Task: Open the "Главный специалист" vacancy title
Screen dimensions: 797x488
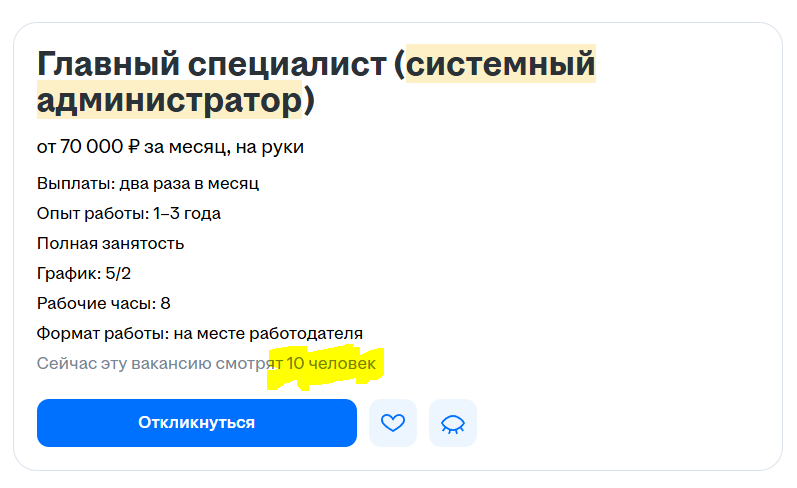Action: tap(211, 65)
